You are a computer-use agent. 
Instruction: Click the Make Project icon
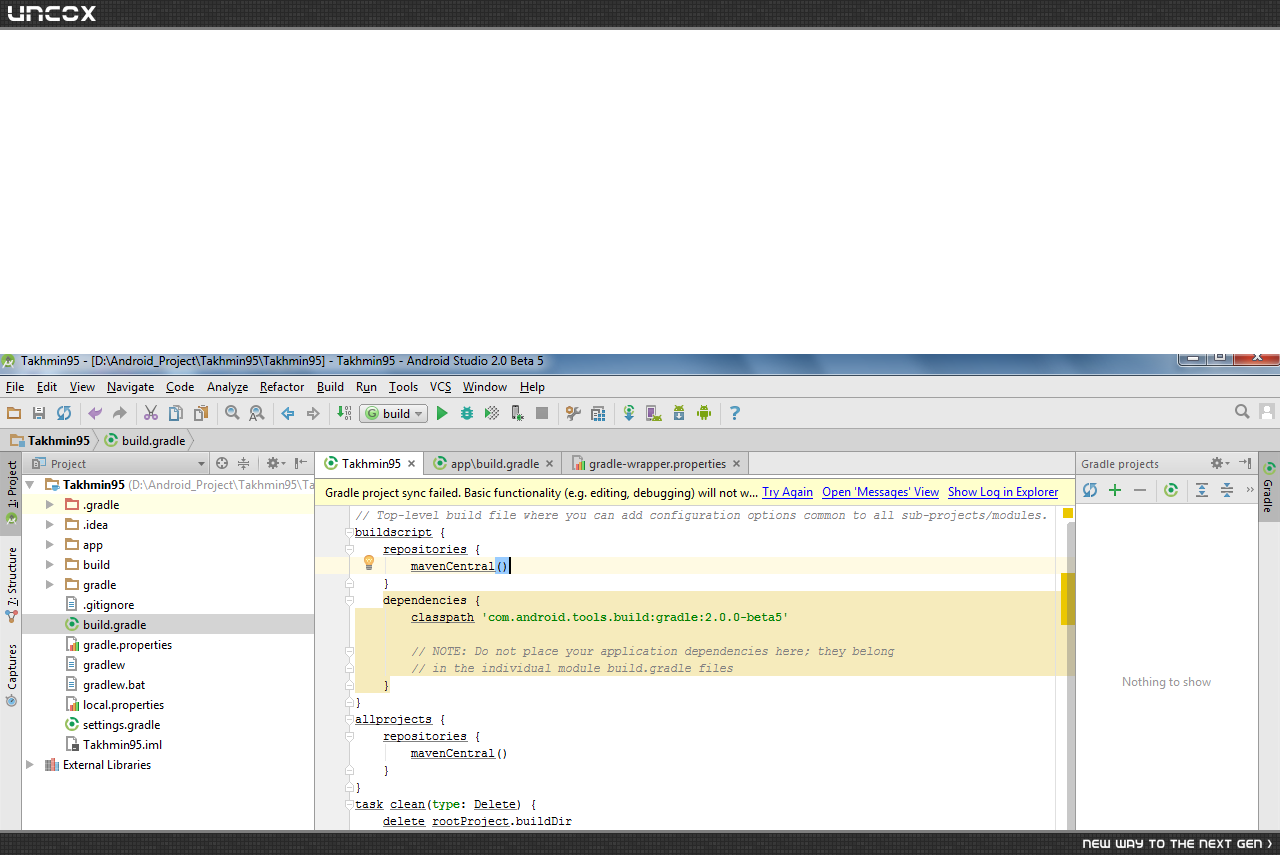[x=344, y=413]
